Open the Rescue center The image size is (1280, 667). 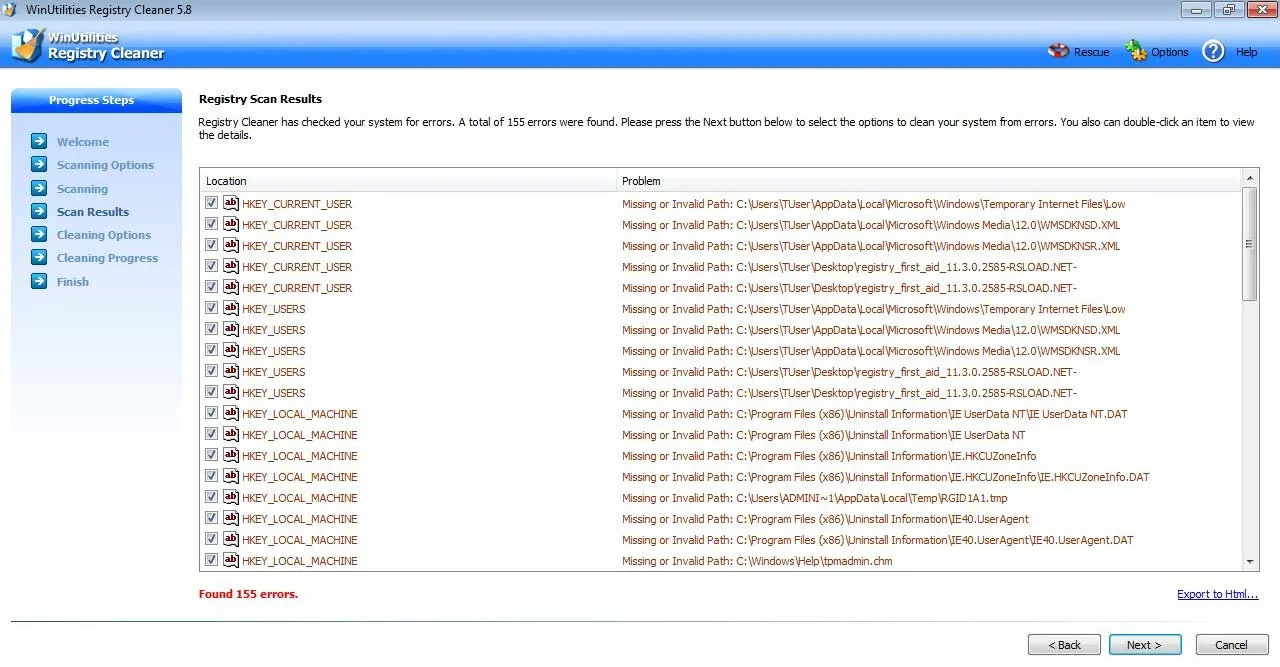pos(1078,51)
